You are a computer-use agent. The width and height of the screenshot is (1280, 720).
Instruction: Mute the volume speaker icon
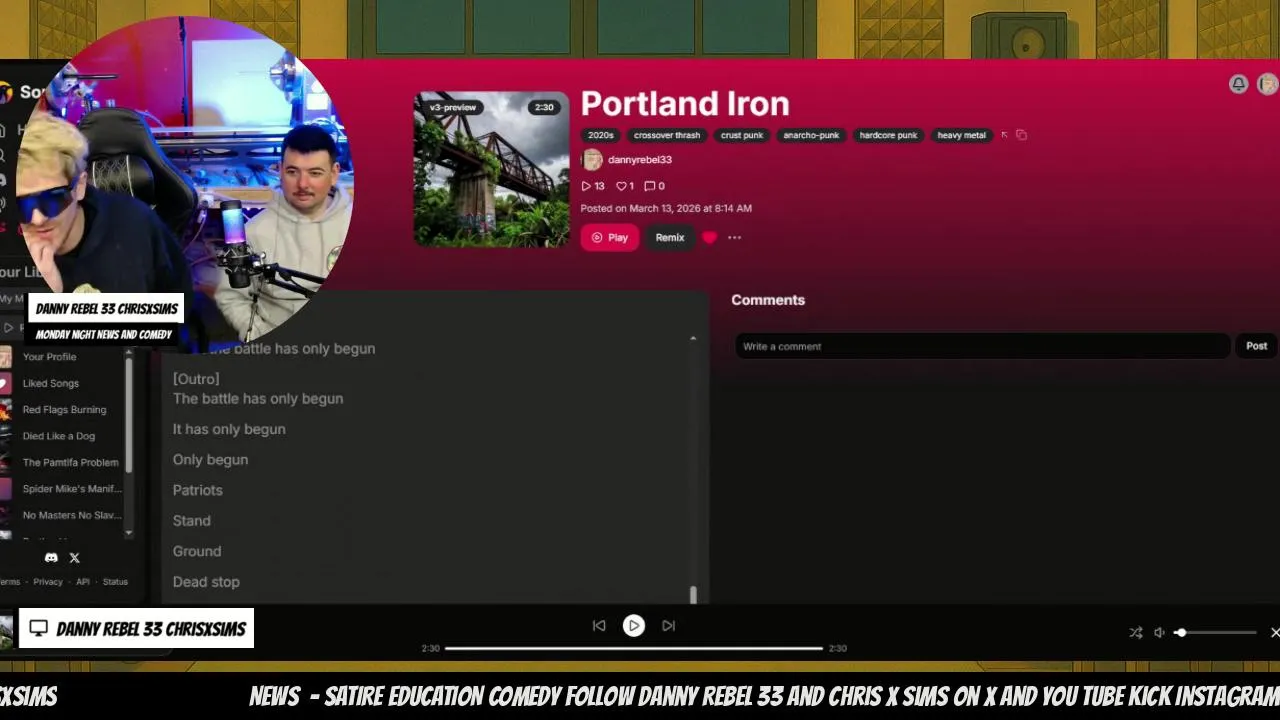click(1159, 633)
